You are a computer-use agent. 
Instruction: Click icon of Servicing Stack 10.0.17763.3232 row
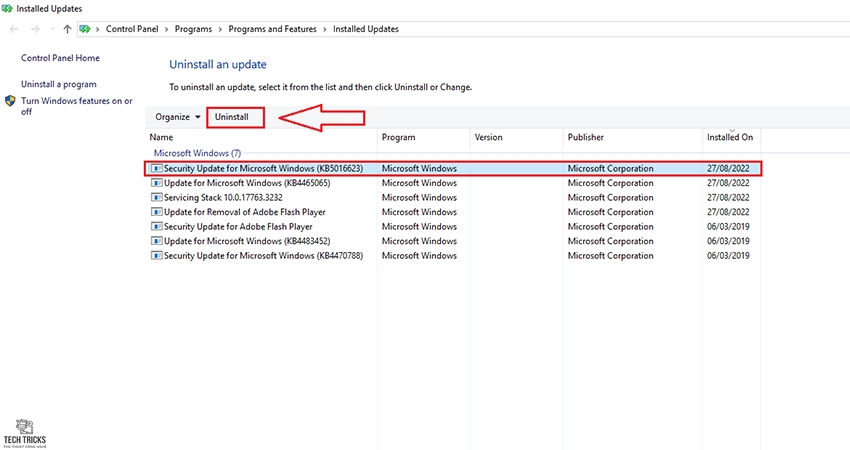pos(157,198)
